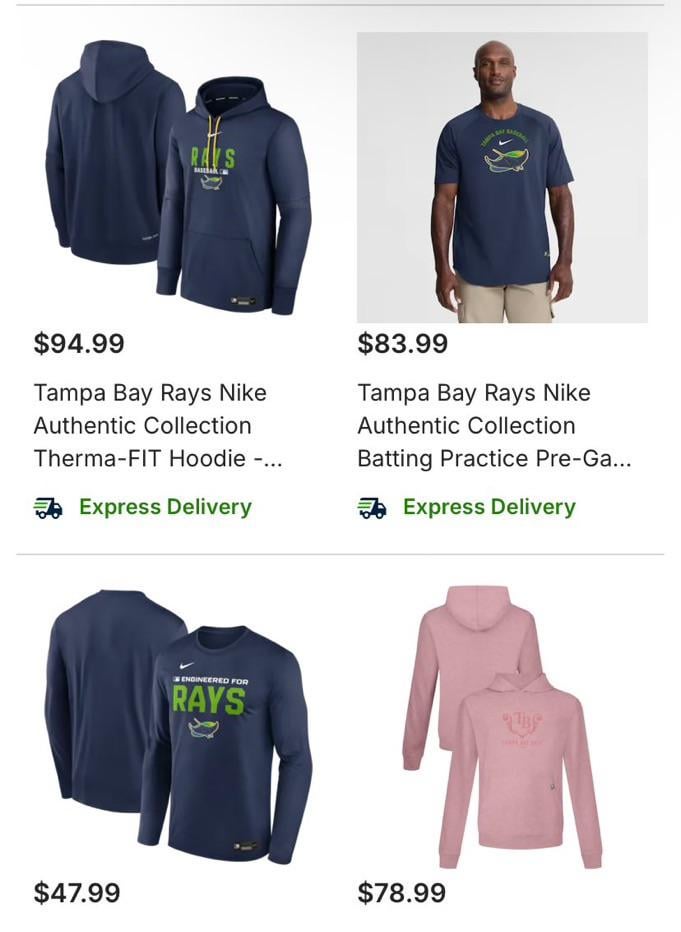
Task: Open the Batting Practice Pre-Game product title
Action: point(494,426)
